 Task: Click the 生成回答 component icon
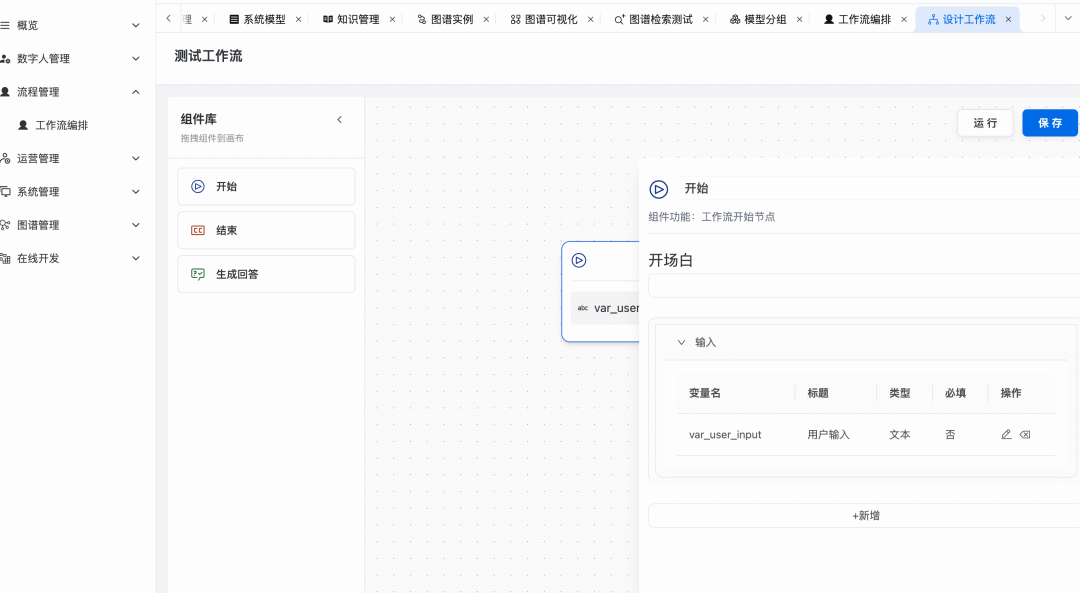point(198,274)
